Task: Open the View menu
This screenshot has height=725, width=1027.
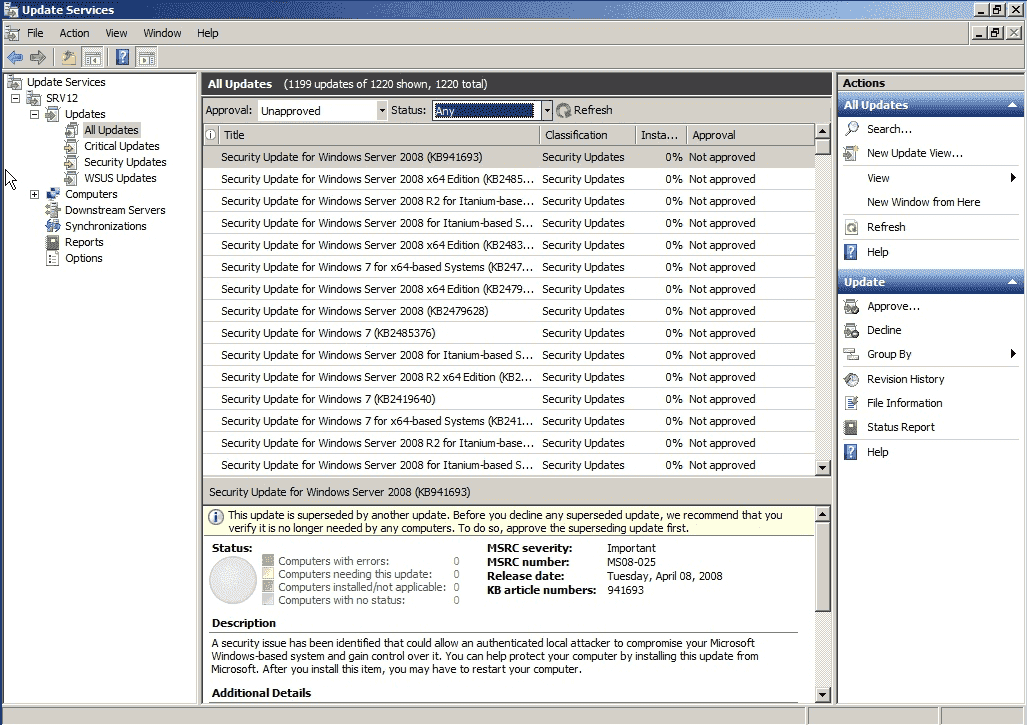Action: [x=116, y=33]
